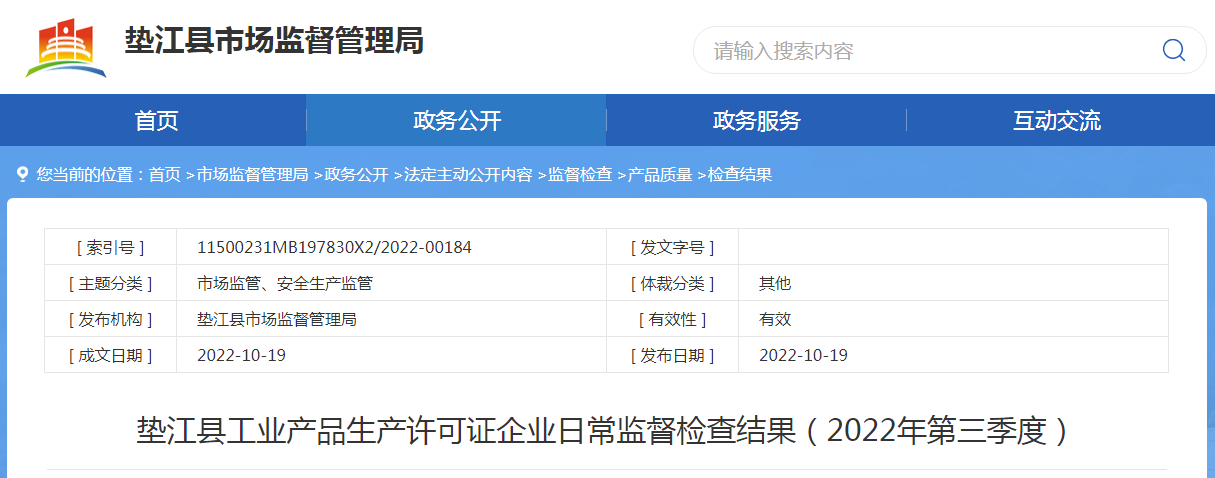
Task: Click the 监督检查 breadcrumb link
Action: coord(580,174)
